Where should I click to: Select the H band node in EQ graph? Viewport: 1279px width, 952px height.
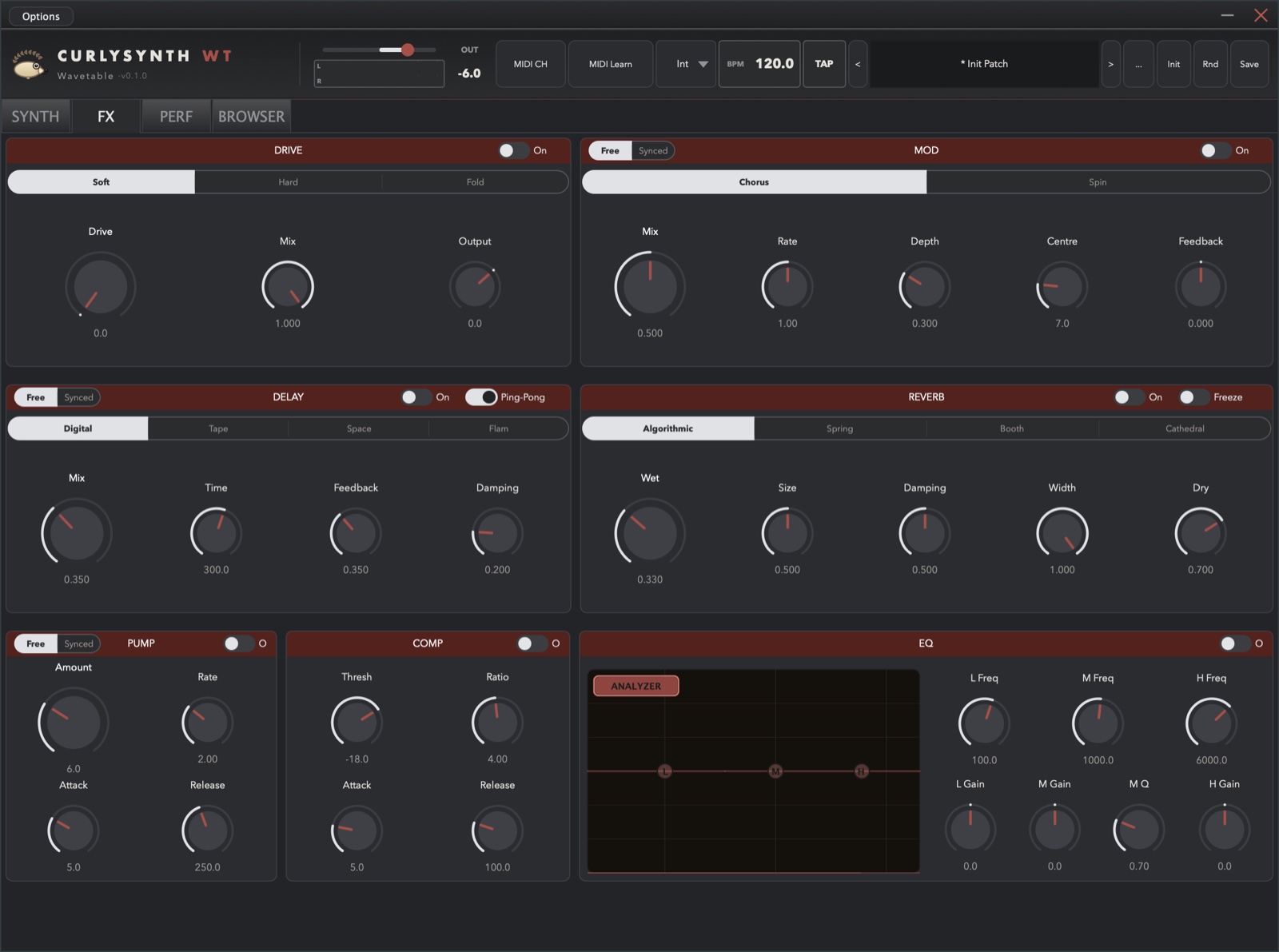pos(861,771)
